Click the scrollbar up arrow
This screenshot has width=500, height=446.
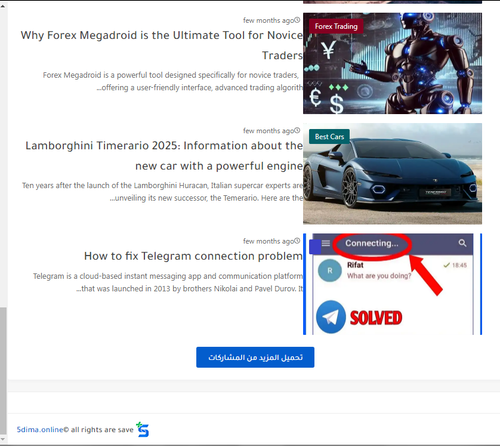[3, 6]
